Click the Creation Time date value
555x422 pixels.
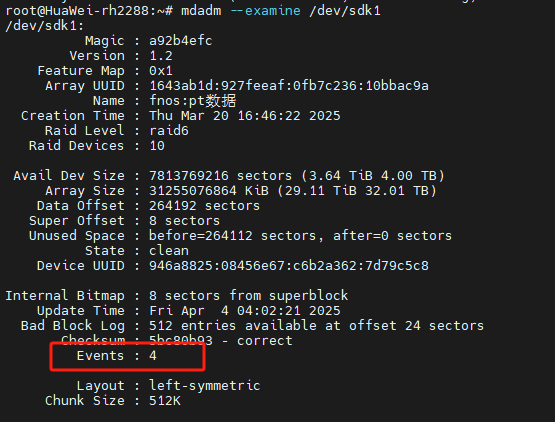point(245,115)
